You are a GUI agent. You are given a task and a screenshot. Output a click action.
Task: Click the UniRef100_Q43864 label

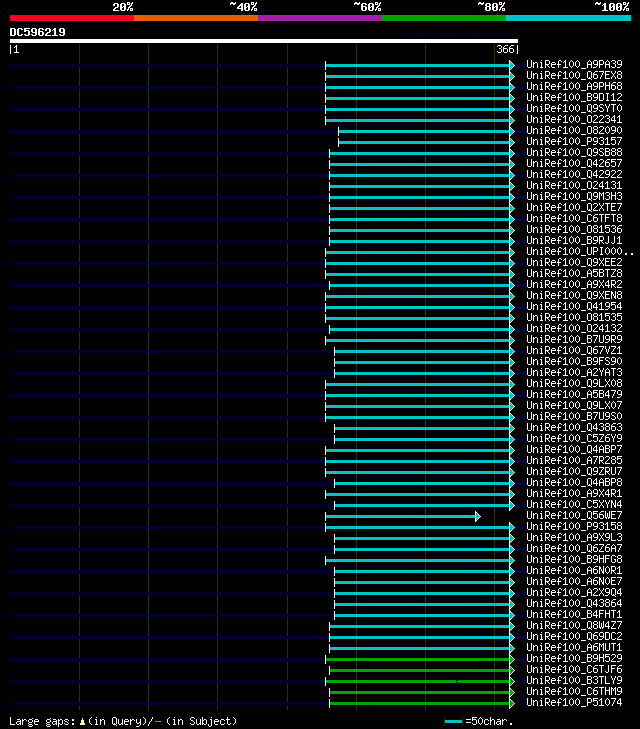coord(574,603)
